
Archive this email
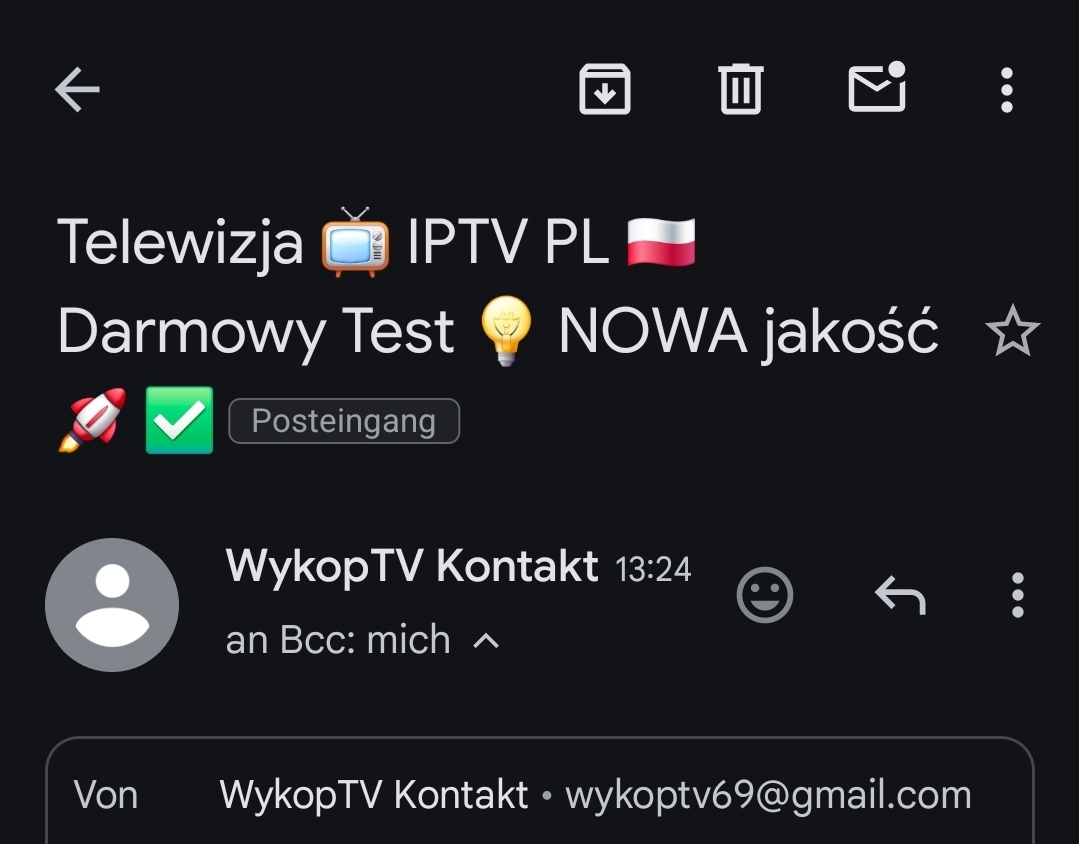(x=604, y=89)
